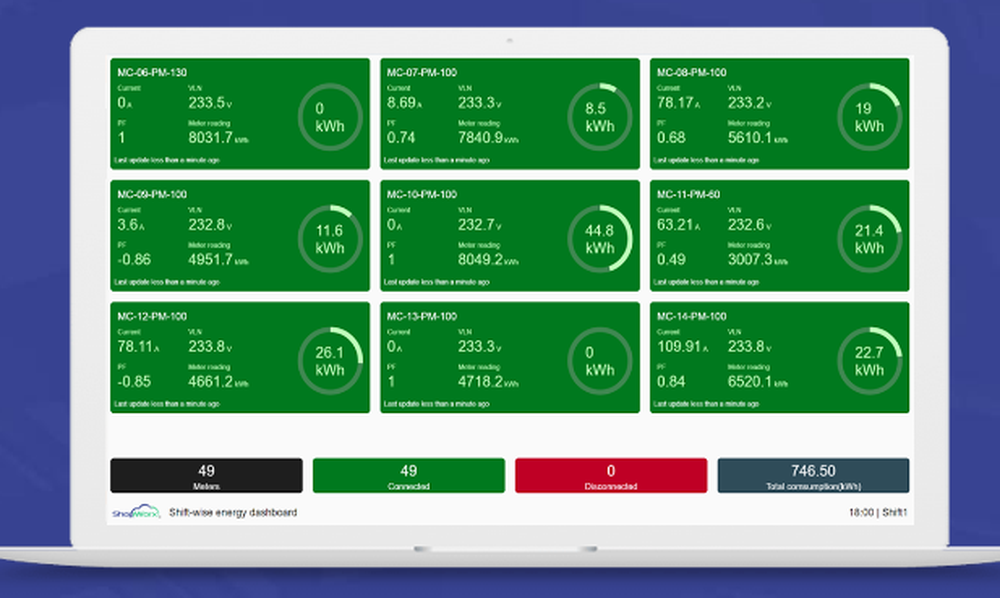Select the 0 kWh gauge on MC-06-PM-130
Screen dimensions: 1000x598
tap(330, 117)
